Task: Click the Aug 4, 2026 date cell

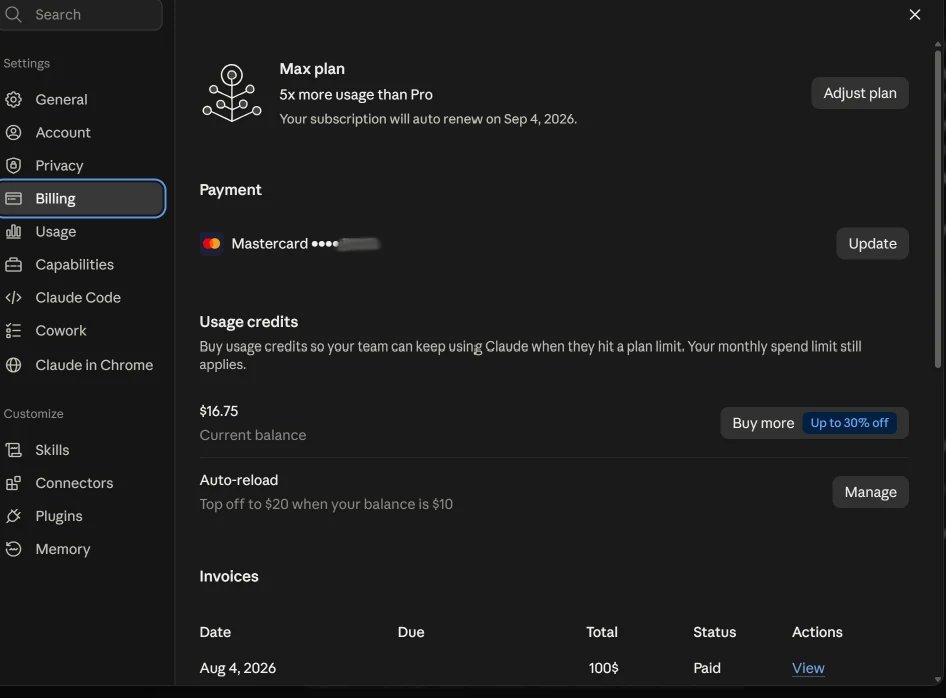Action: [x=238, y=668]
